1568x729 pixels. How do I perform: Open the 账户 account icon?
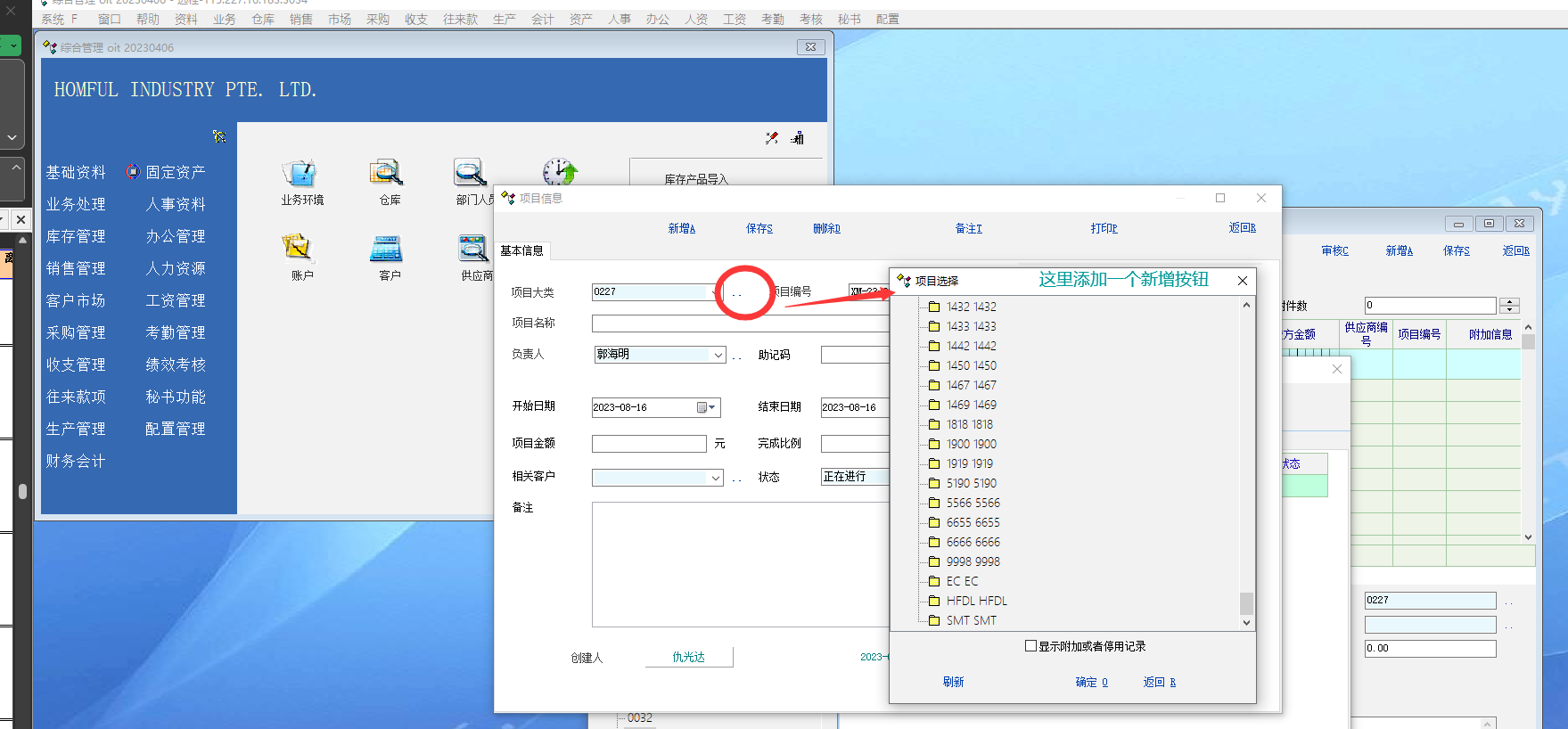coord(297,248)
